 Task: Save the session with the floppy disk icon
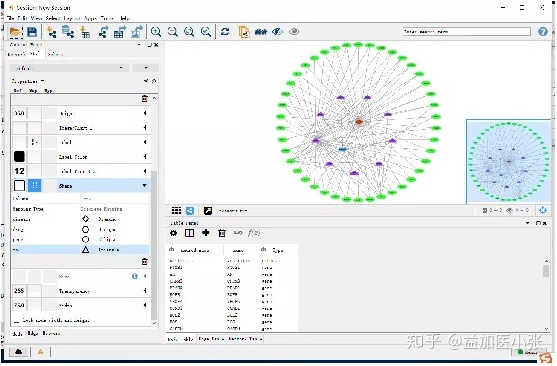pyautogui.click(x=32, y=32)
